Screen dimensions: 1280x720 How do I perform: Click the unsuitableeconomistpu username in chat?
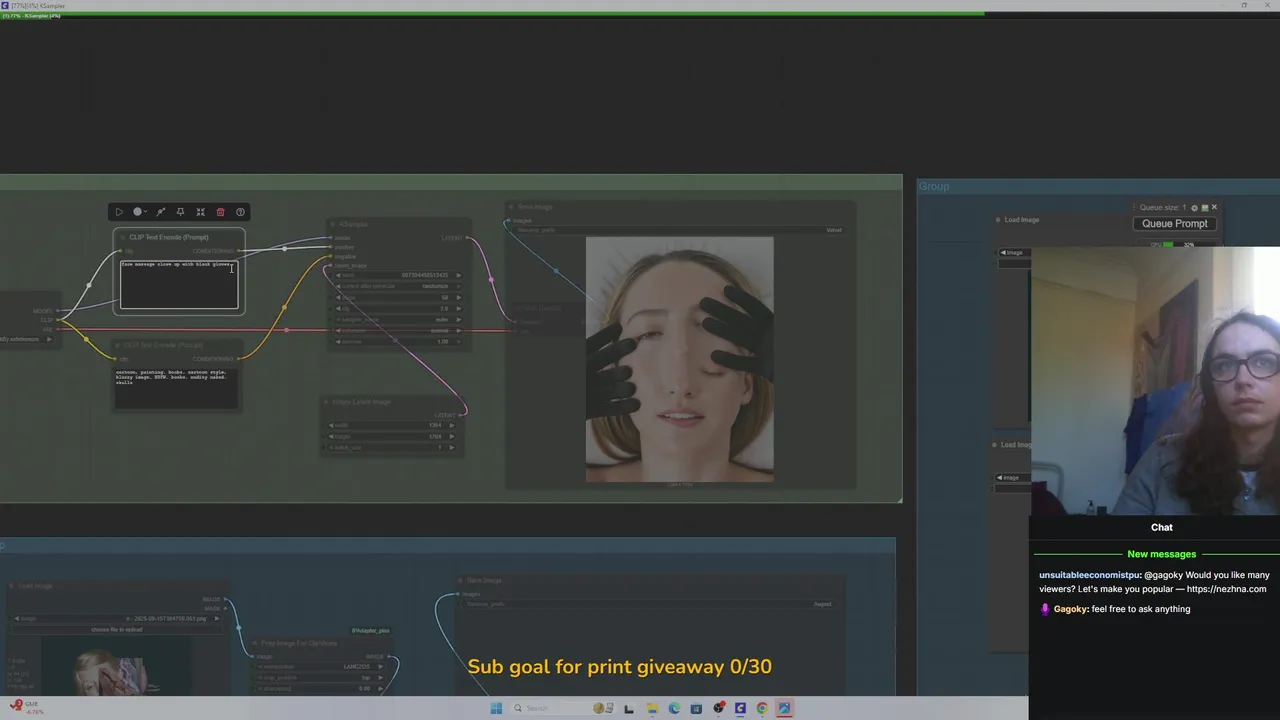(x=1089, y=575)
